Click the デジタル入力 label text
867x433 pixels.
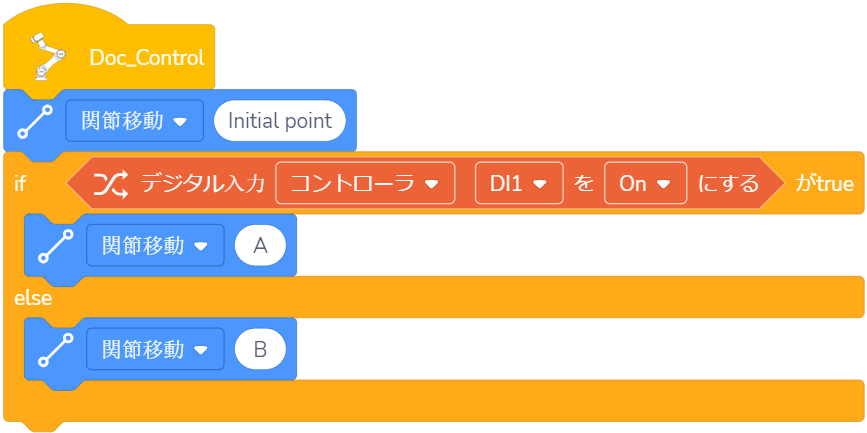(x=203, y=184)
